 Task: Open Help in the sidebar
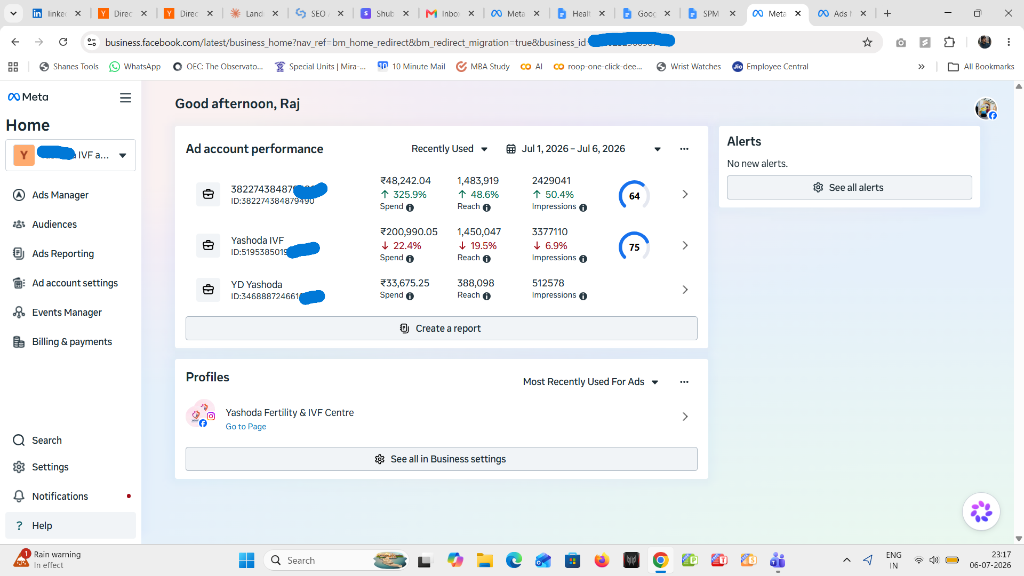click(70, 526)
